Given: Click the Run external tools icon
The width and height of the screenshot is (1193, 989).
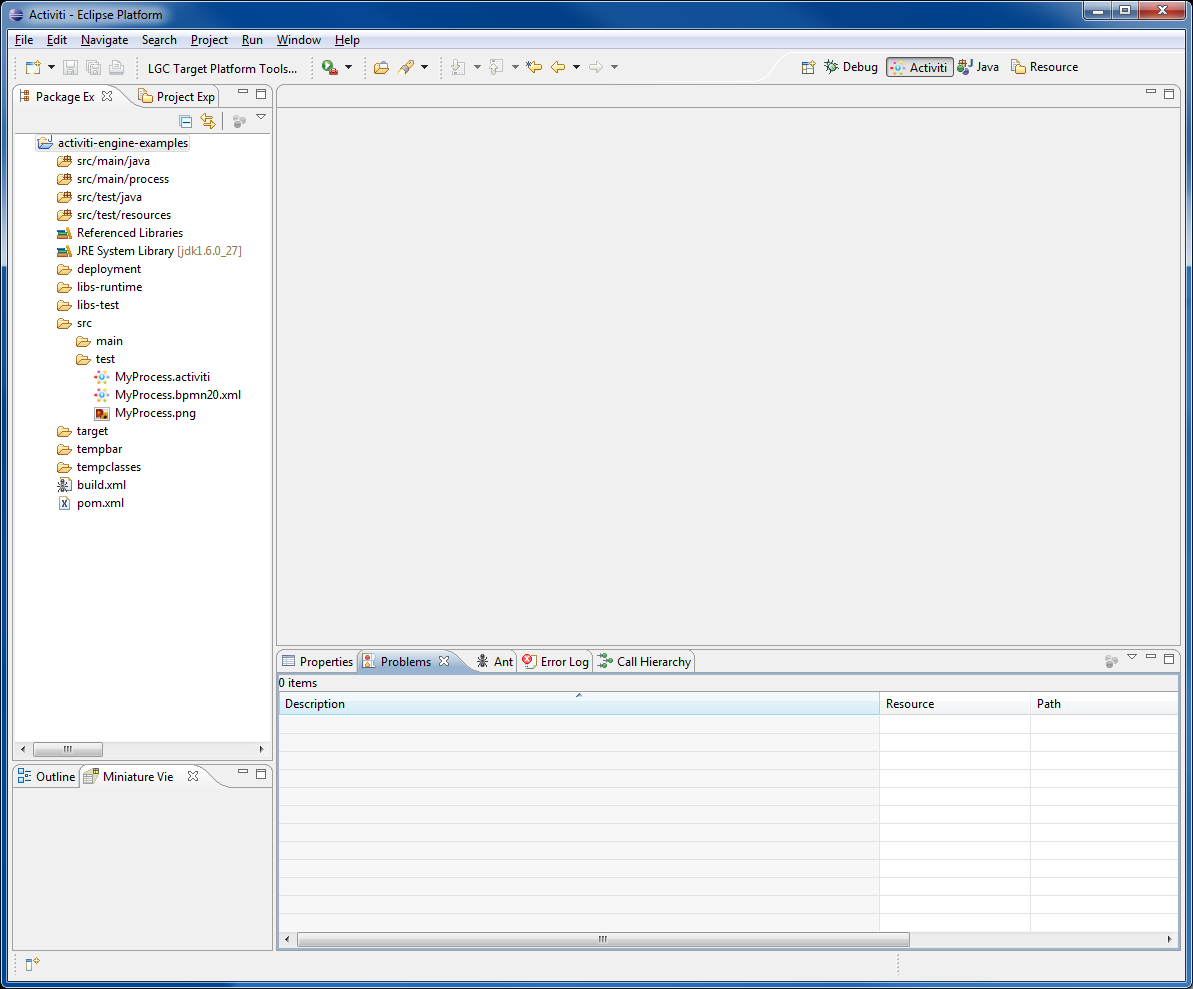Looking at the screenshot, I should coord(329,67).
